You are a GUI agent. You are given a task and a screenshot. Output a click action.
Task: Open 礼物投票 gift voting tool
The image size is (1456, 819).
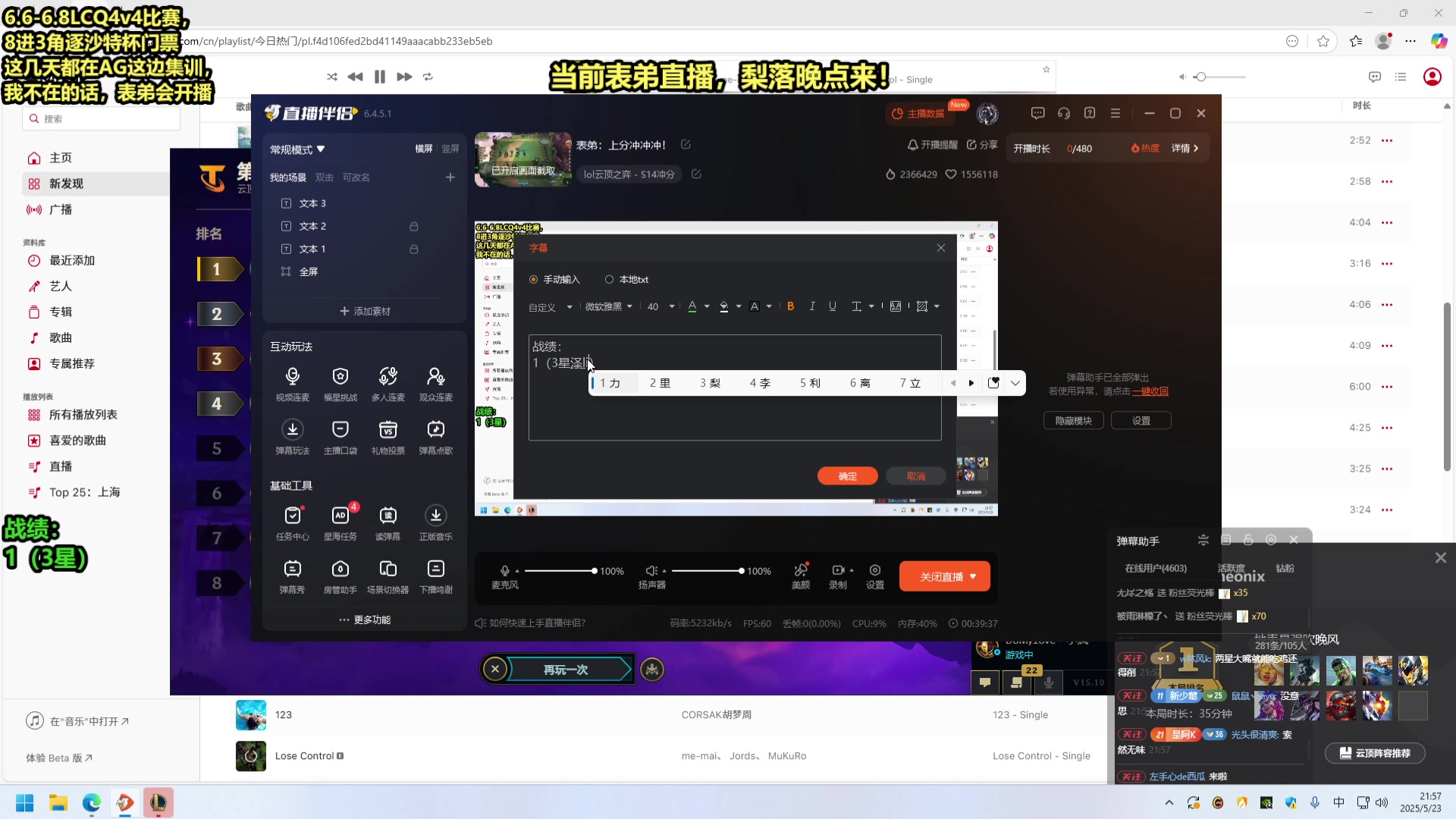(x=388, y=437)
